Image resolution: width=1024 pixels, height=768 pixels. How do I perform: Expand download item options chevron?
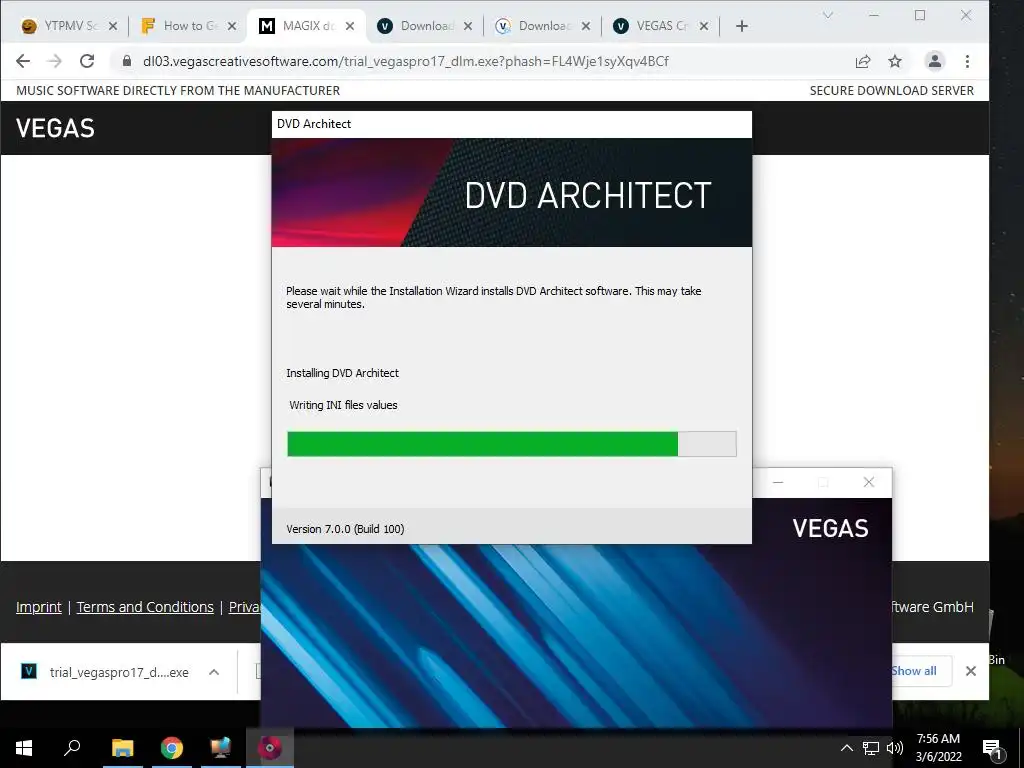click(x=214, y=672)
